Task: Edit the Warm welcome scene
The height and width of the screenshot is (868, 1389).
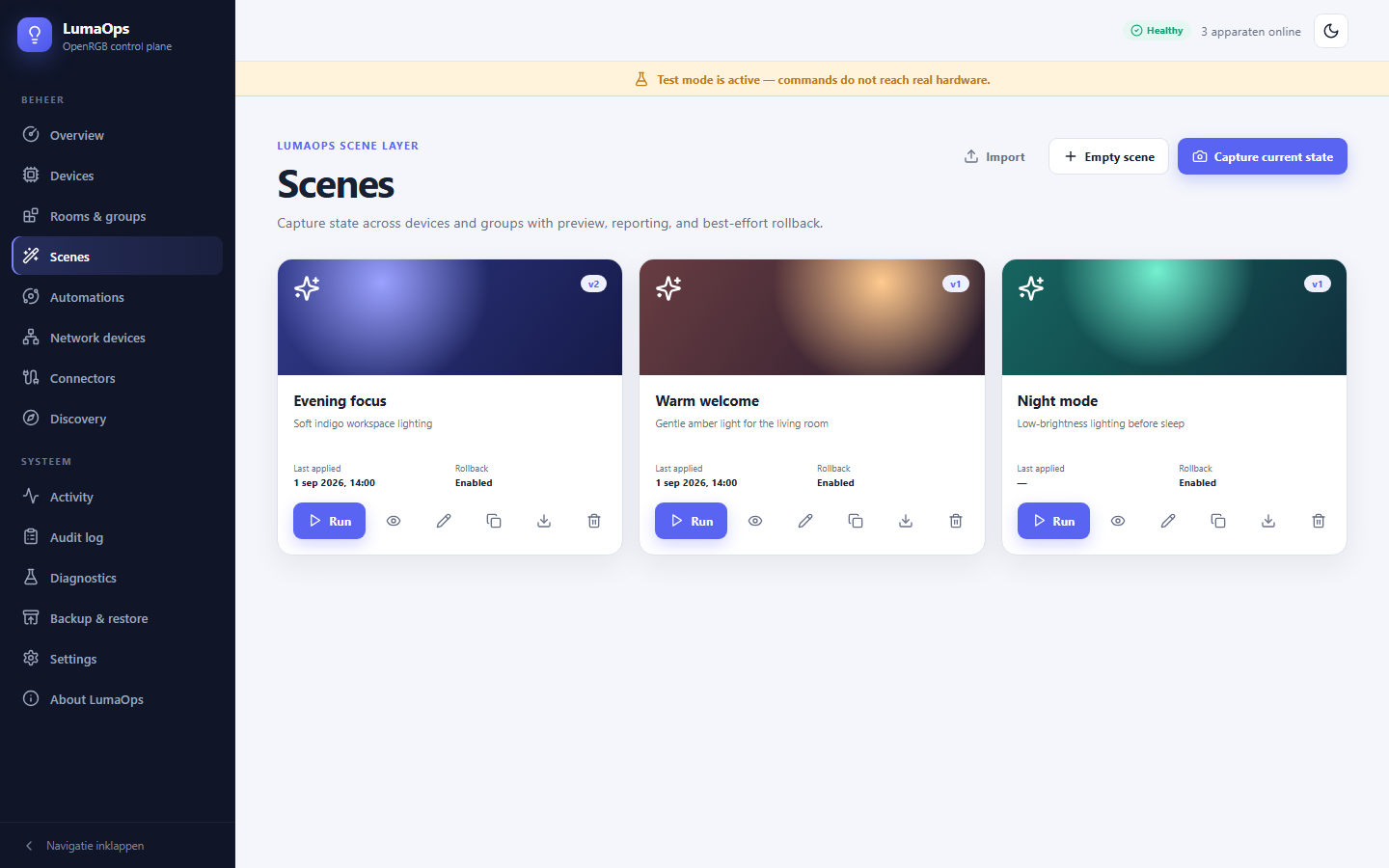Action: click(805, 521)
